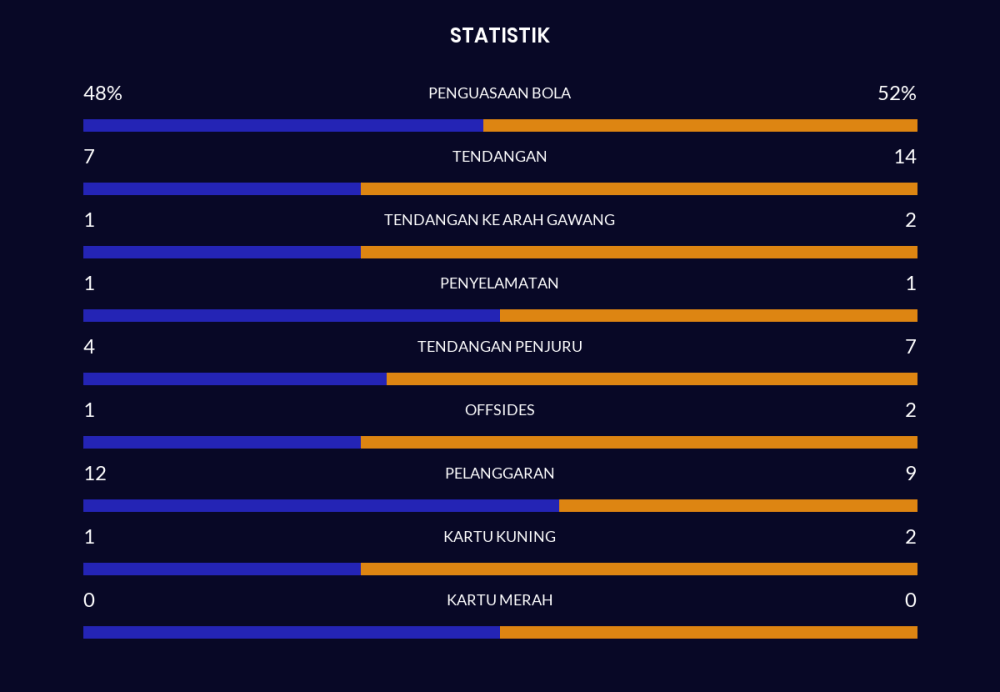Click the value 7 for Tendangan Penjuru

[910, 347]
